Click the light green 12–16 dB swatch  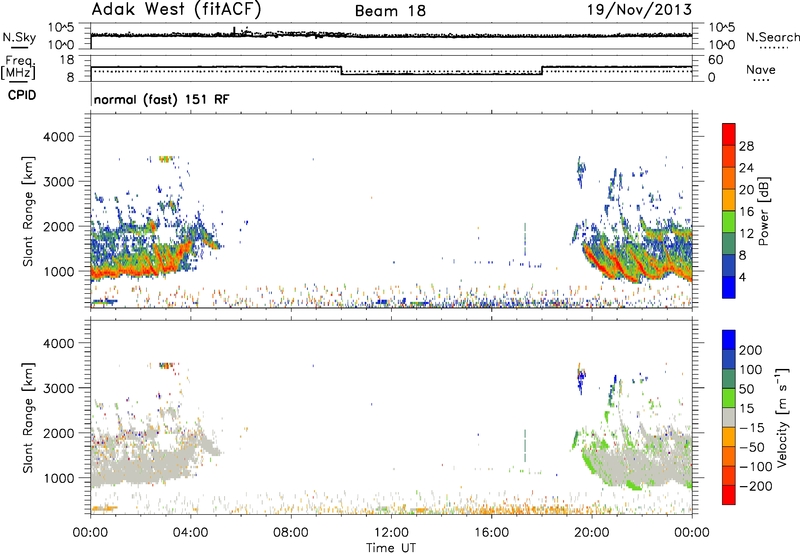(x=729, y=222)
